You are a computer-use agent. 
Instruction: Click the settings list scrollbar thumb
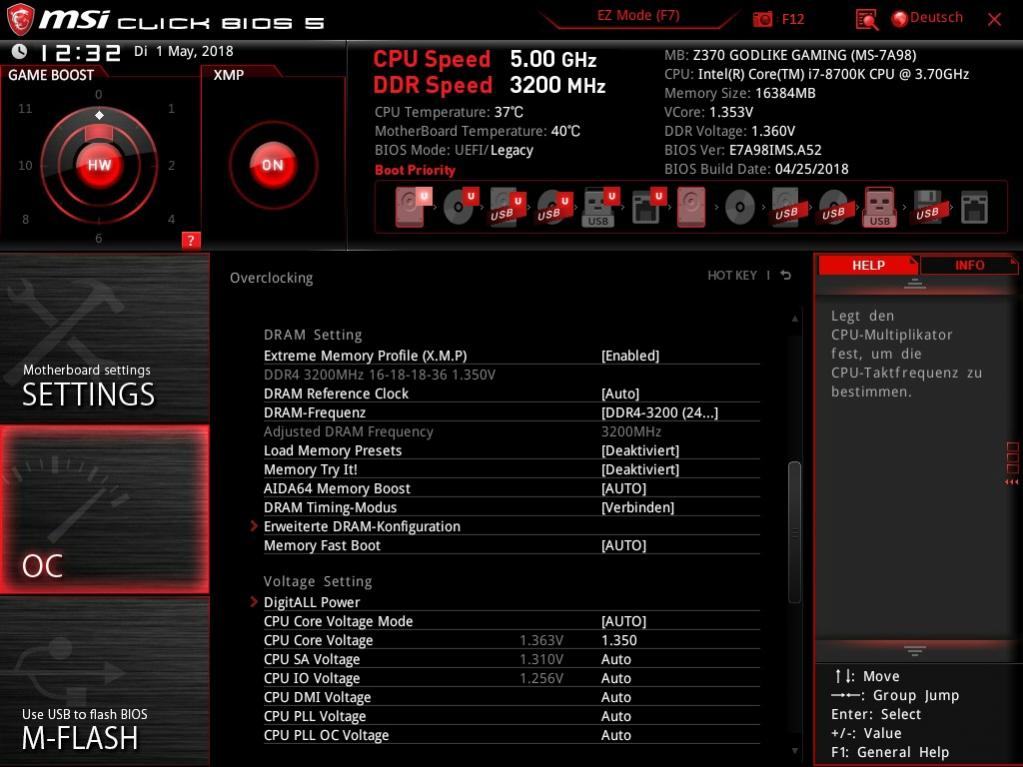[794, 532]
